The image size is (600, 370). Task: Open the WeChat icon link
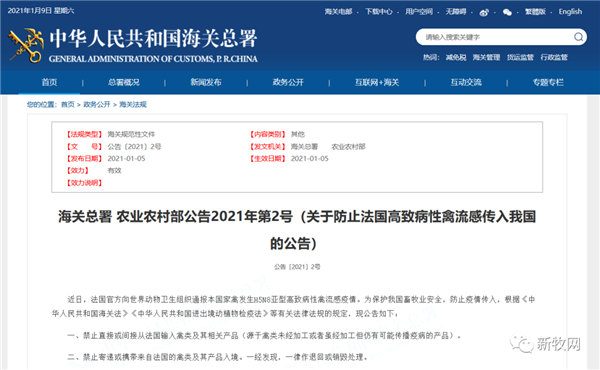pyautogui.click(x=507, y=12)
